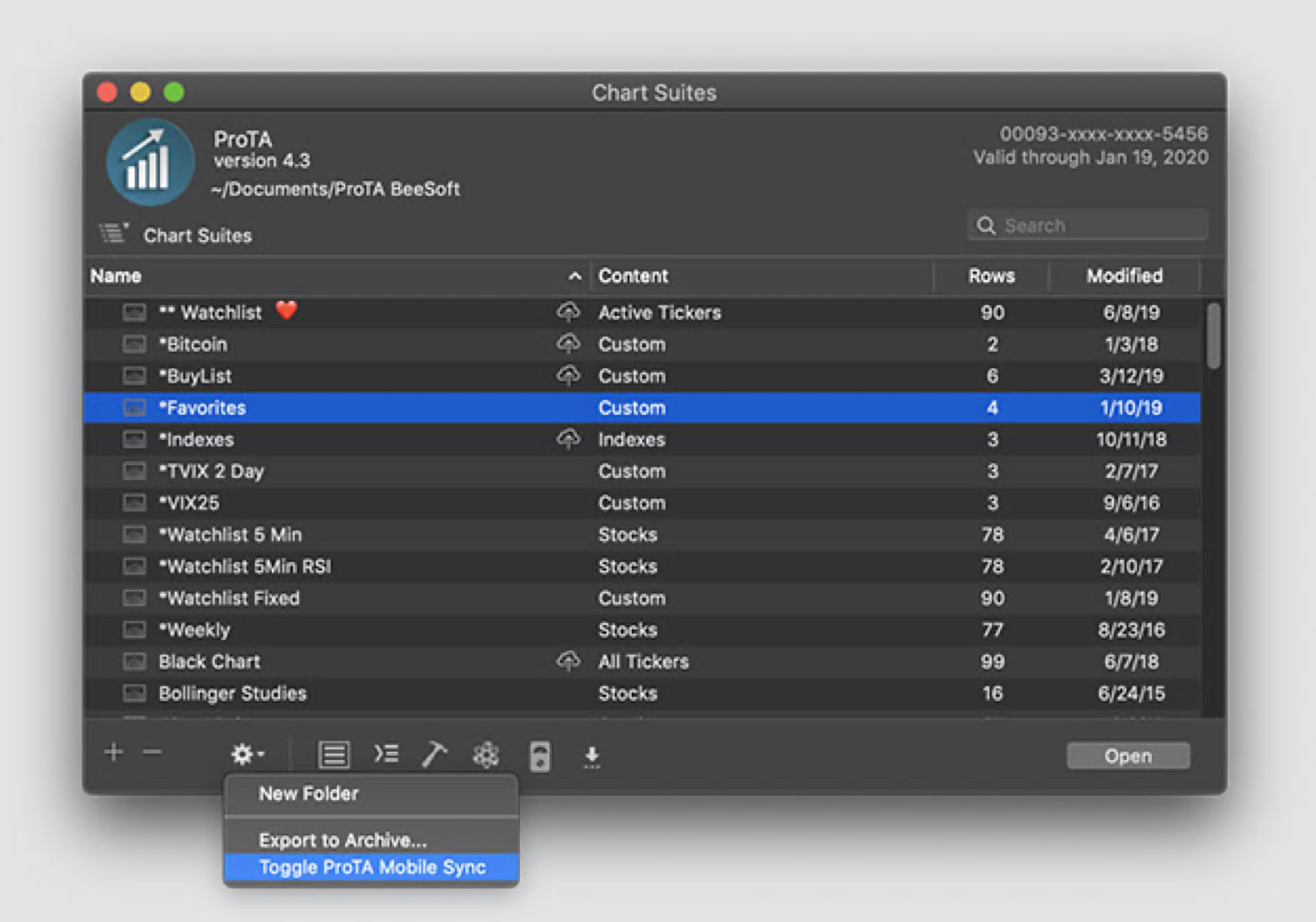Toggle cloud sync for Black Chart
This screenshot has height=922, width=1316.
570,661
